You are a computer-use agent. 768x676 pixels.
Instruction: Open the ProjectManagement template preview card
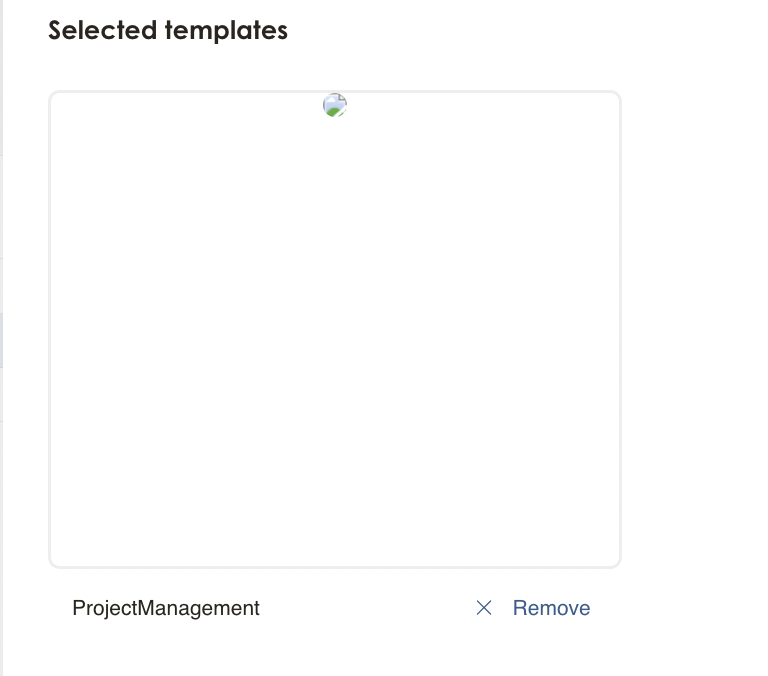pyautogui.click(x=335, y=329)
